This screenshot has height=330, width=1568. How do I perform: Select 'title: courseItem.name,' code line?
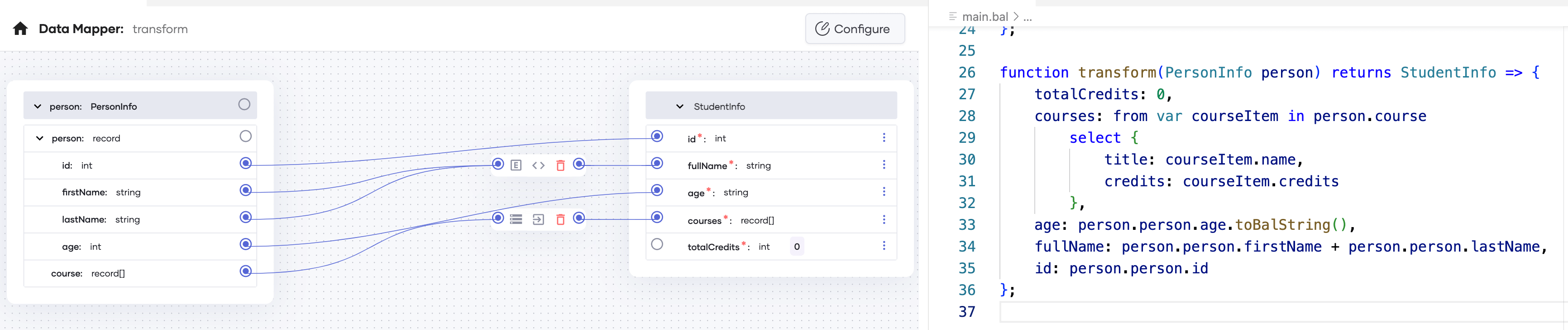(x=1204, y=160)
